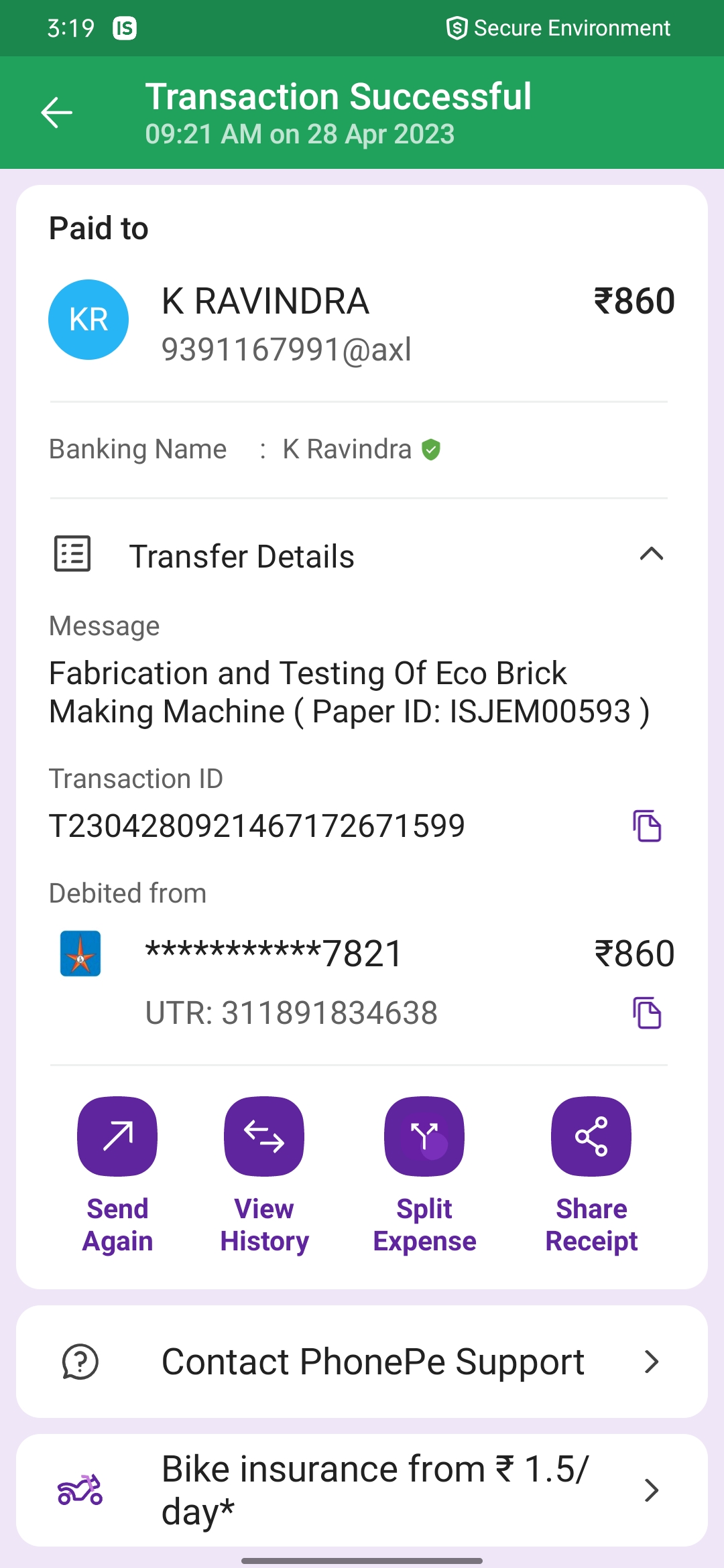Tap the Transfer Details heading

pyautogui.click(x=241, y=556)
